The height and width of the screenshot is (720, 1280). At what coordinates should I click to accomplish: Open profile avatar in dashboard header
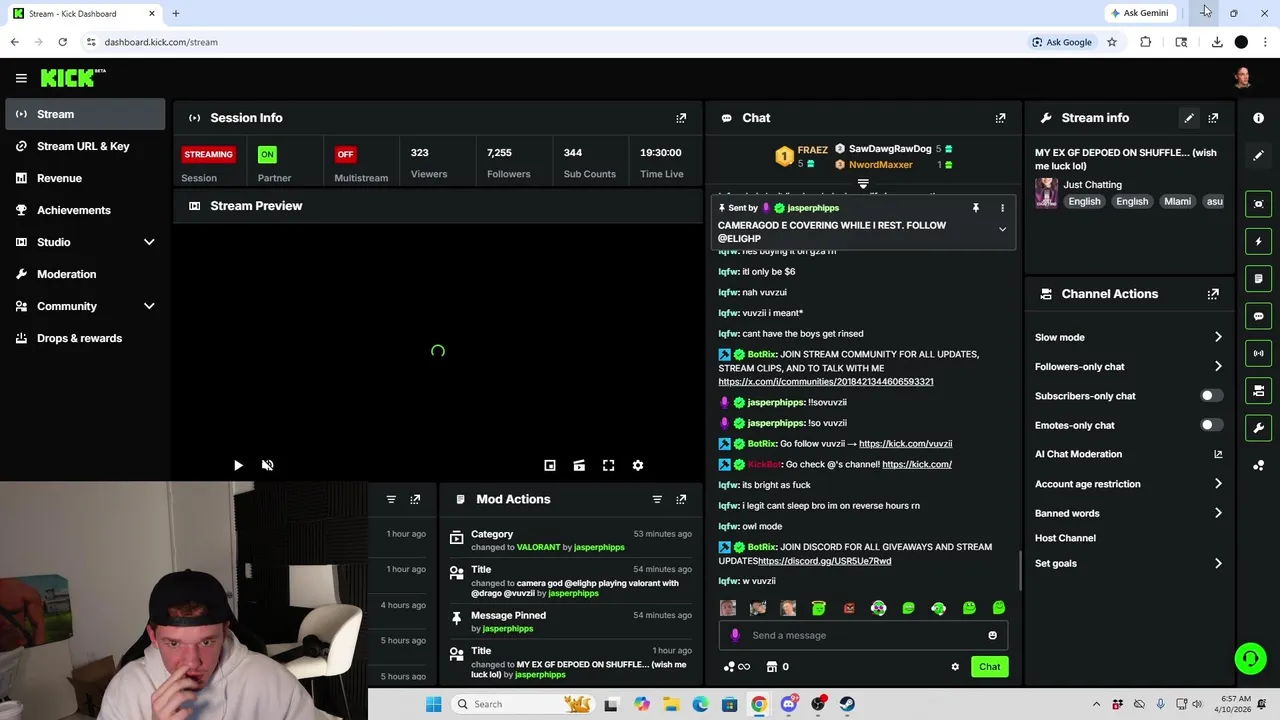pos(1243,78)
